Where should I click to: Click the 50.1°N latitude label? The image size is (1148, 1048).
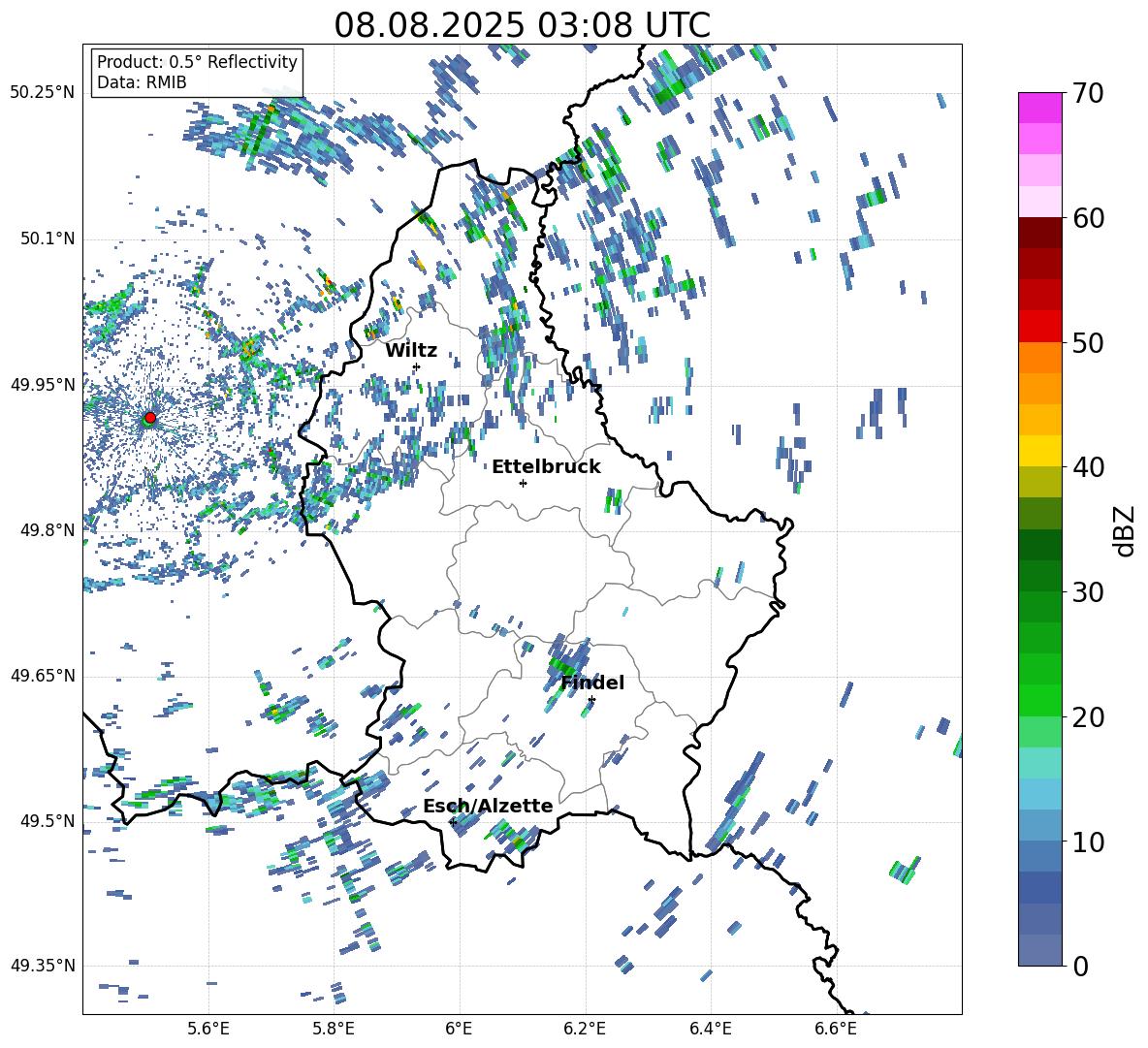point(47,238)
